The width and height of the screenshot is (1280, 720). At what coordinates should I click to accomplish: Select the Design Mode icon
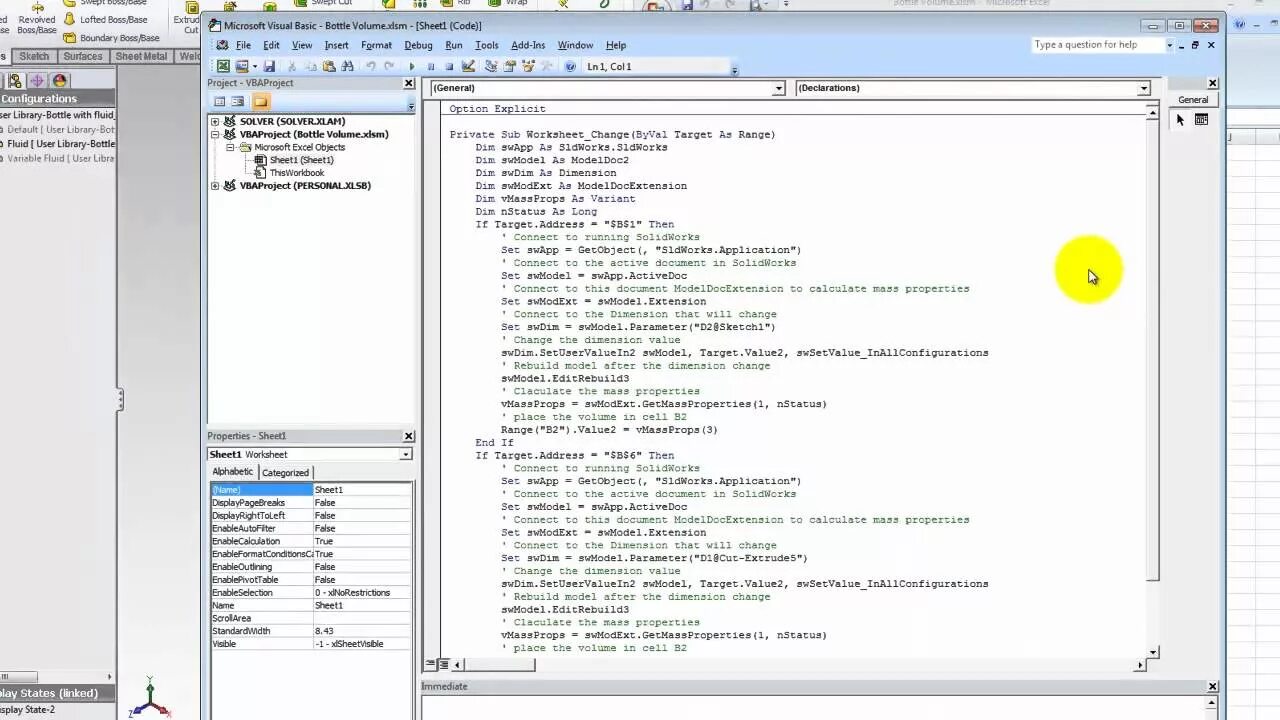click(x=467, y=66)
